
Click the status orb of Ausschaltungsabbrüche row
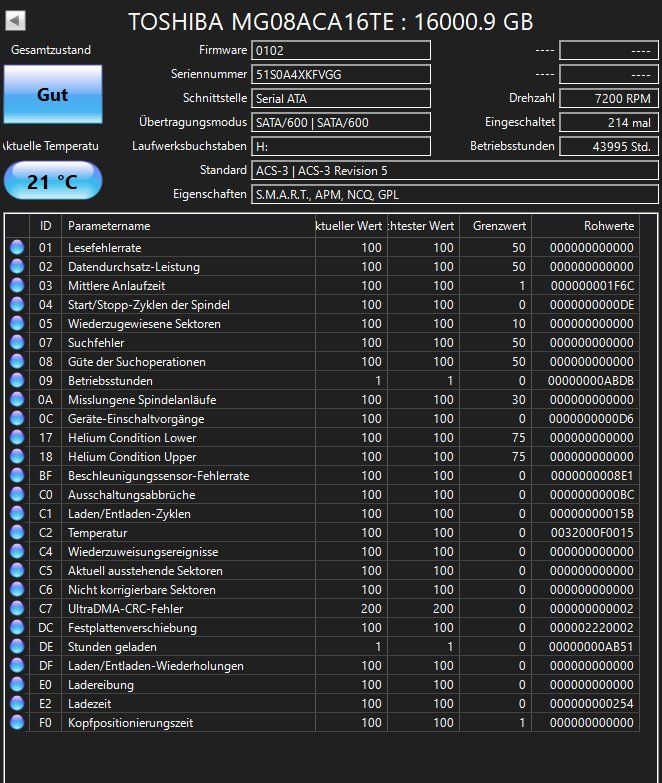pos(17,494)
